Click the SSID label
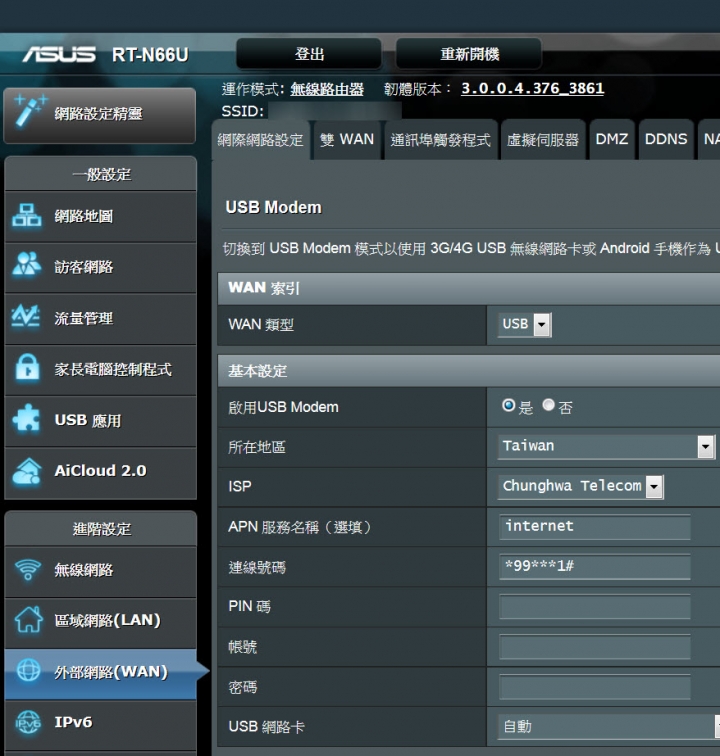 pos(243,111)
